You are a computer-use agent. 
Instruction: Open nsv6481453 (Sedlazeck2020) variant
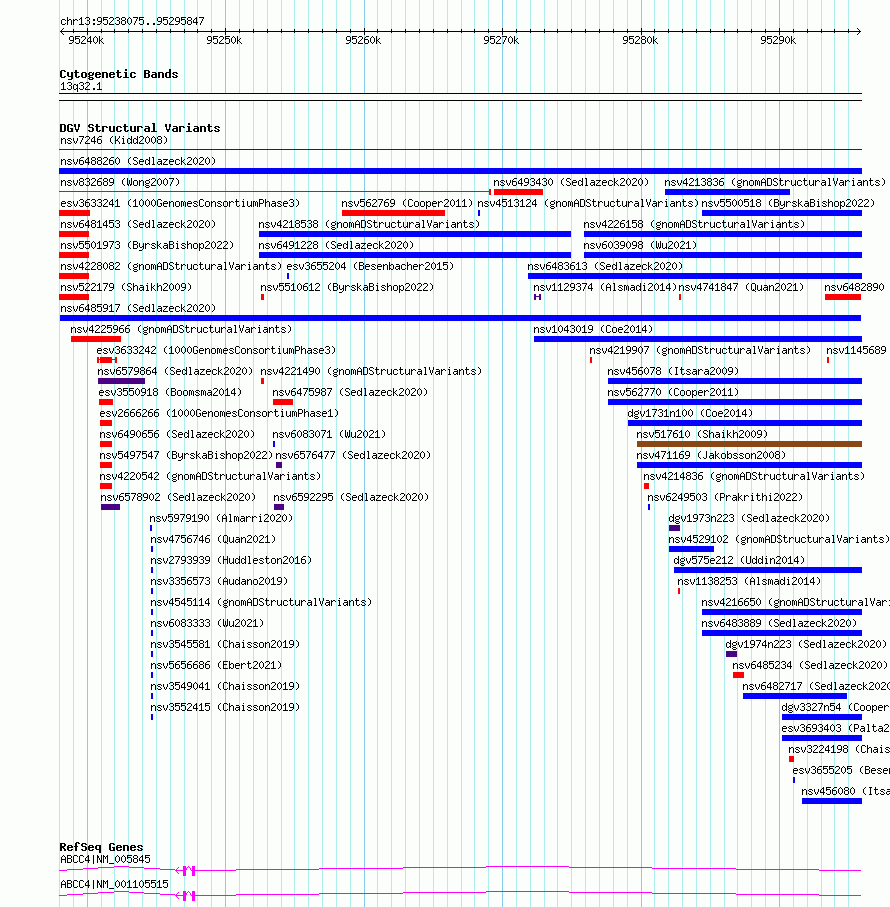coord(138,224)
